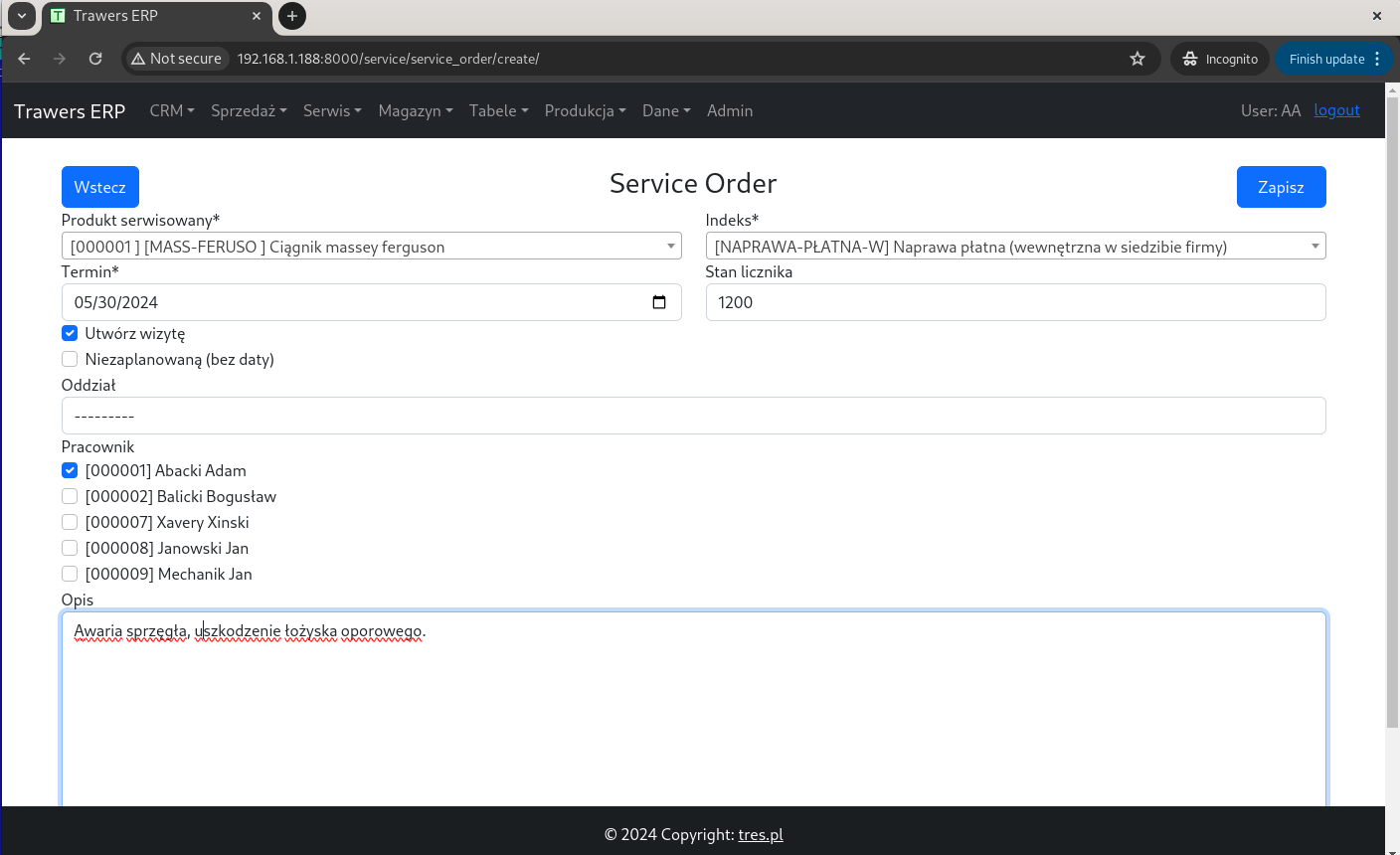Go to Trawers ERP home brand link
1400x855 pixels.
(70, 111)
